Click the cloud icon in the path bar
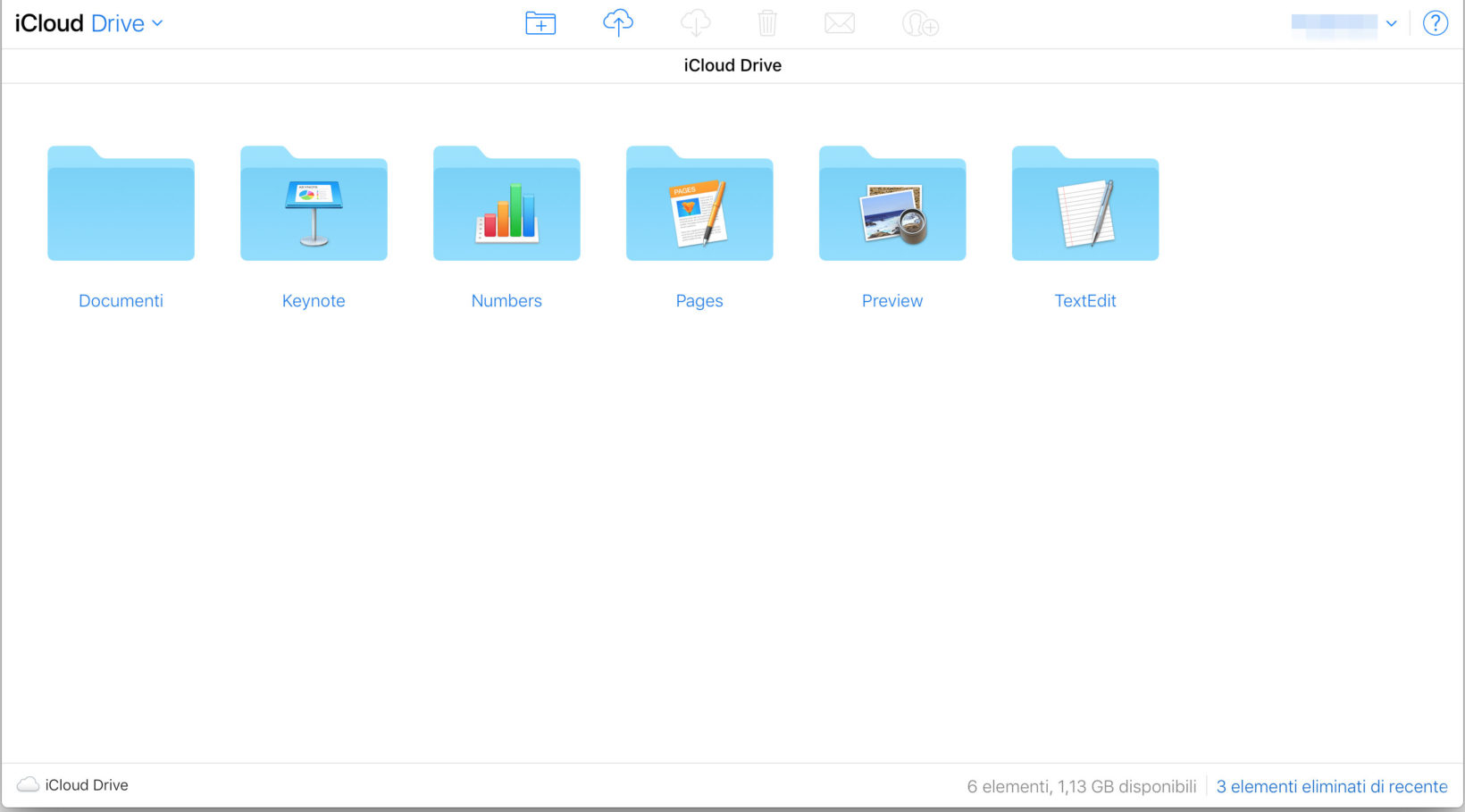The width and height of the screenshot is (1465, 812). [28, 784]
